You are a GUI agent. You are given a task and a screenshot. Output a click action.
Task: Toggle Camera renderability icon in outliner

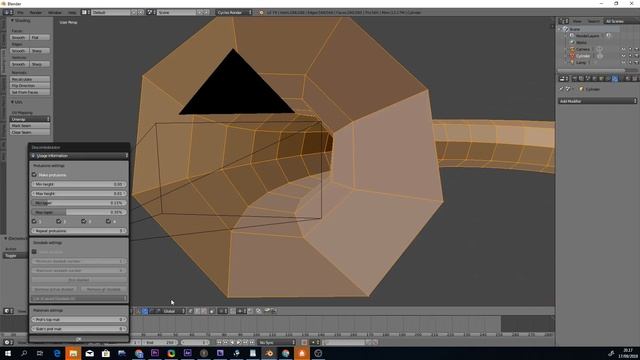click(x=636, y=49)
